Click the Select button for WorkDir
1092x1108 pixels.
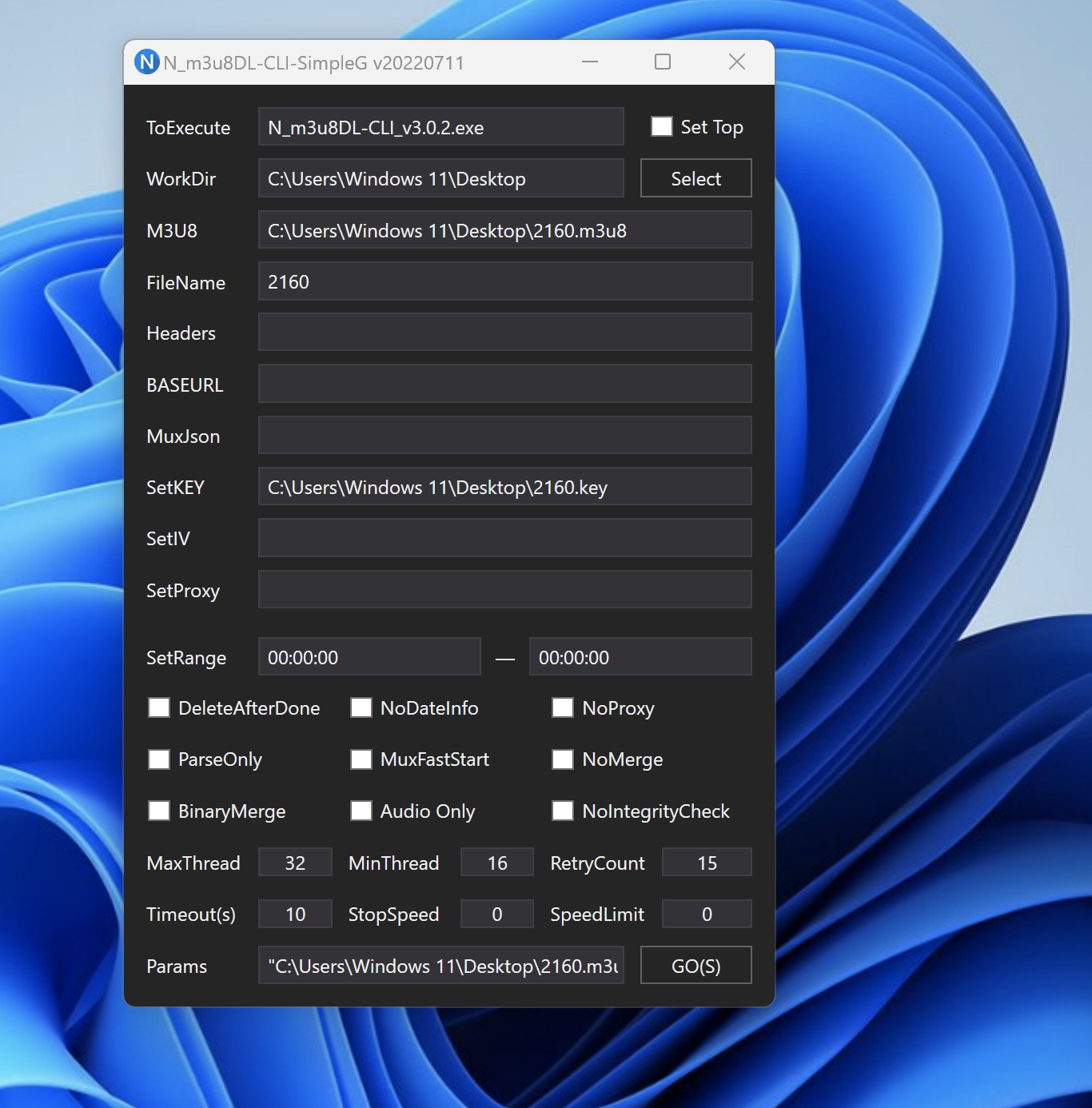pos(696,177)
